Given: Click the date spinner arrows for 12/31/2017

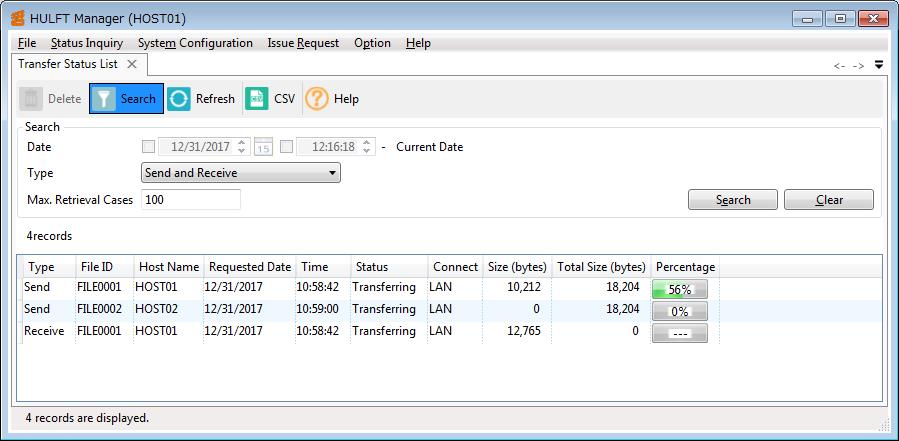Looking at the screenshot, I should (243, 147).
